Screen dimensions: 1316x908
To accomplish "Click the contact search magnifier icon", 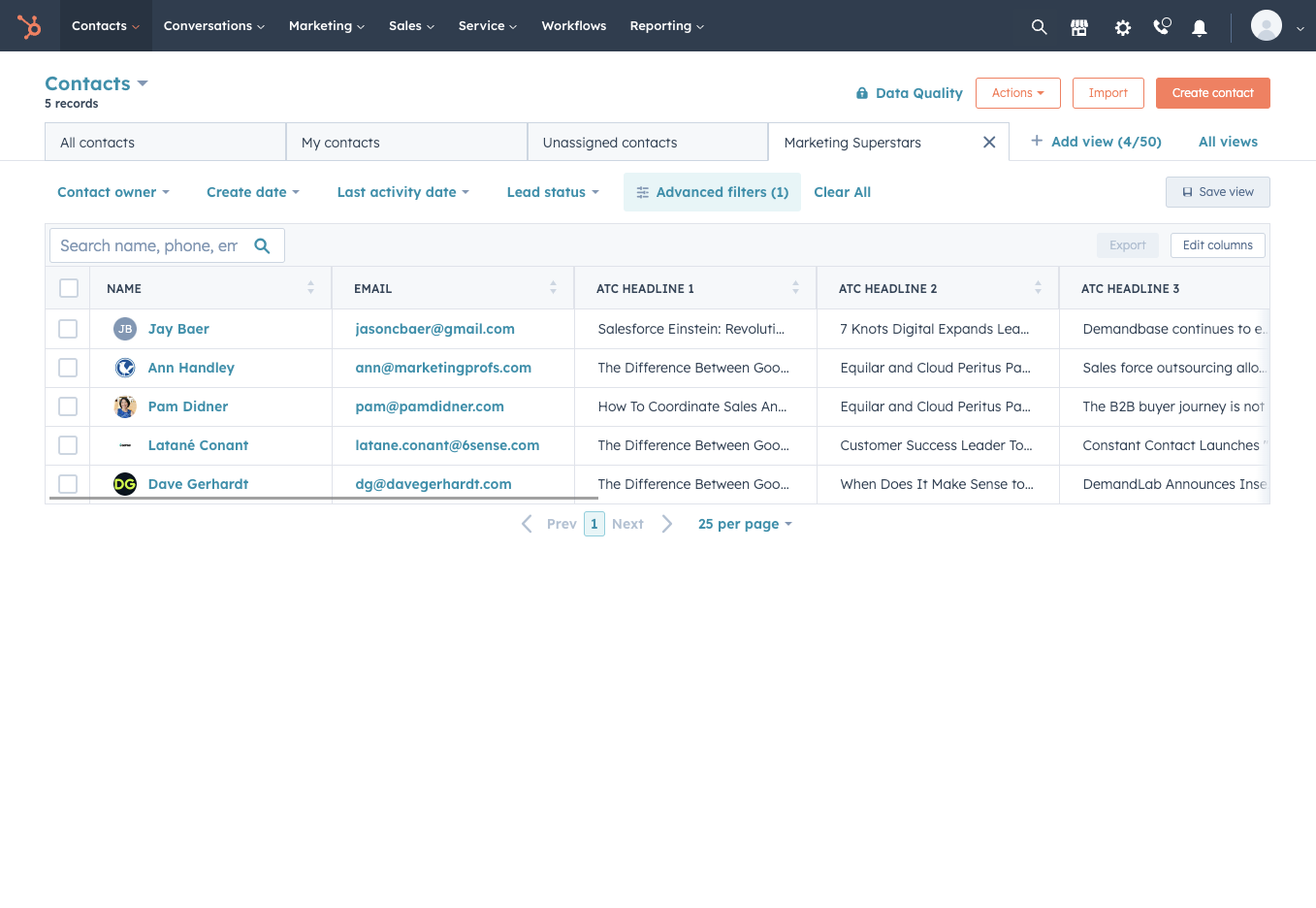I will [x=262, y=245].
